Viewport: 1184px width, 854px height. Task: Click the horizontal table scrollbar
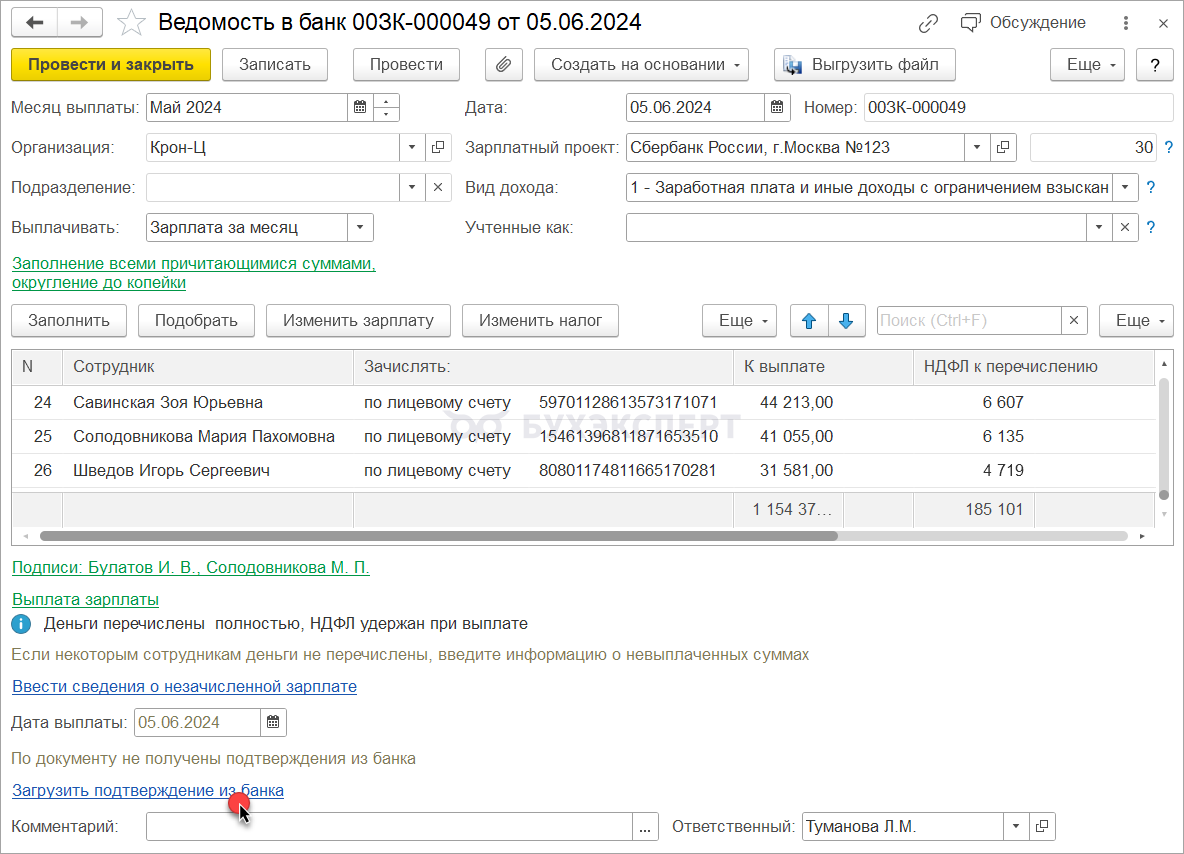click(450, 536)
